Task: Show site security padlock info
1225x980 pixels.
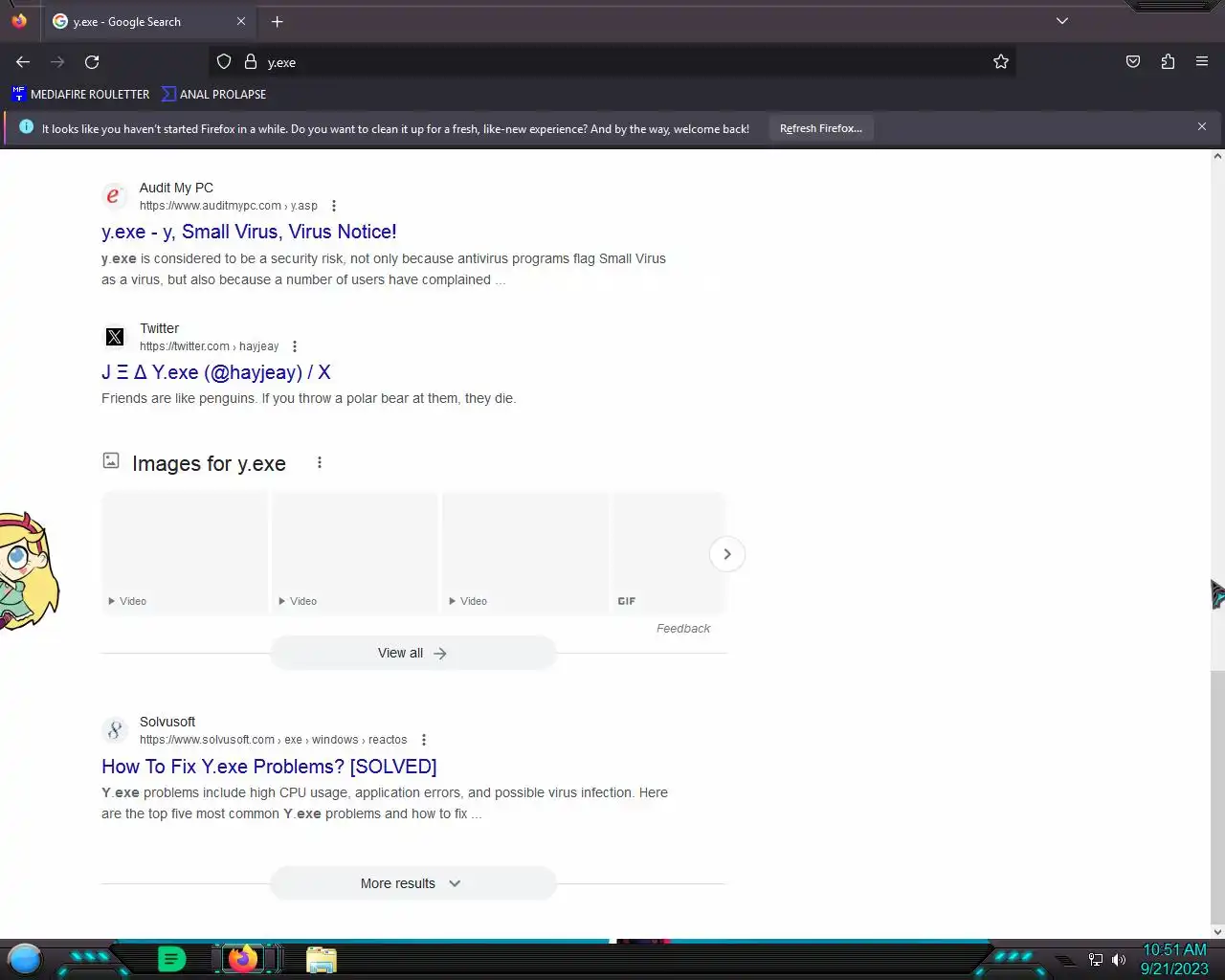Action: 251,62
